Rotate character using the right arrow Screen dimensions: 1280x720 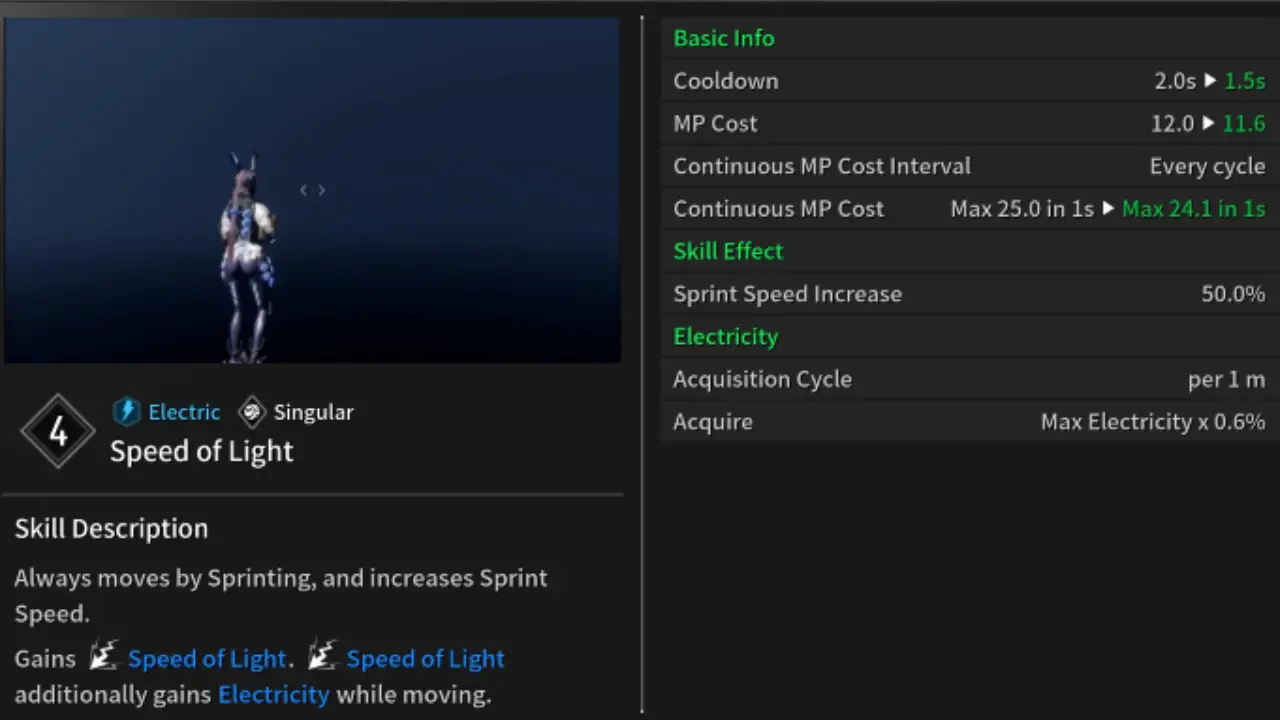(x=321, y=189)
